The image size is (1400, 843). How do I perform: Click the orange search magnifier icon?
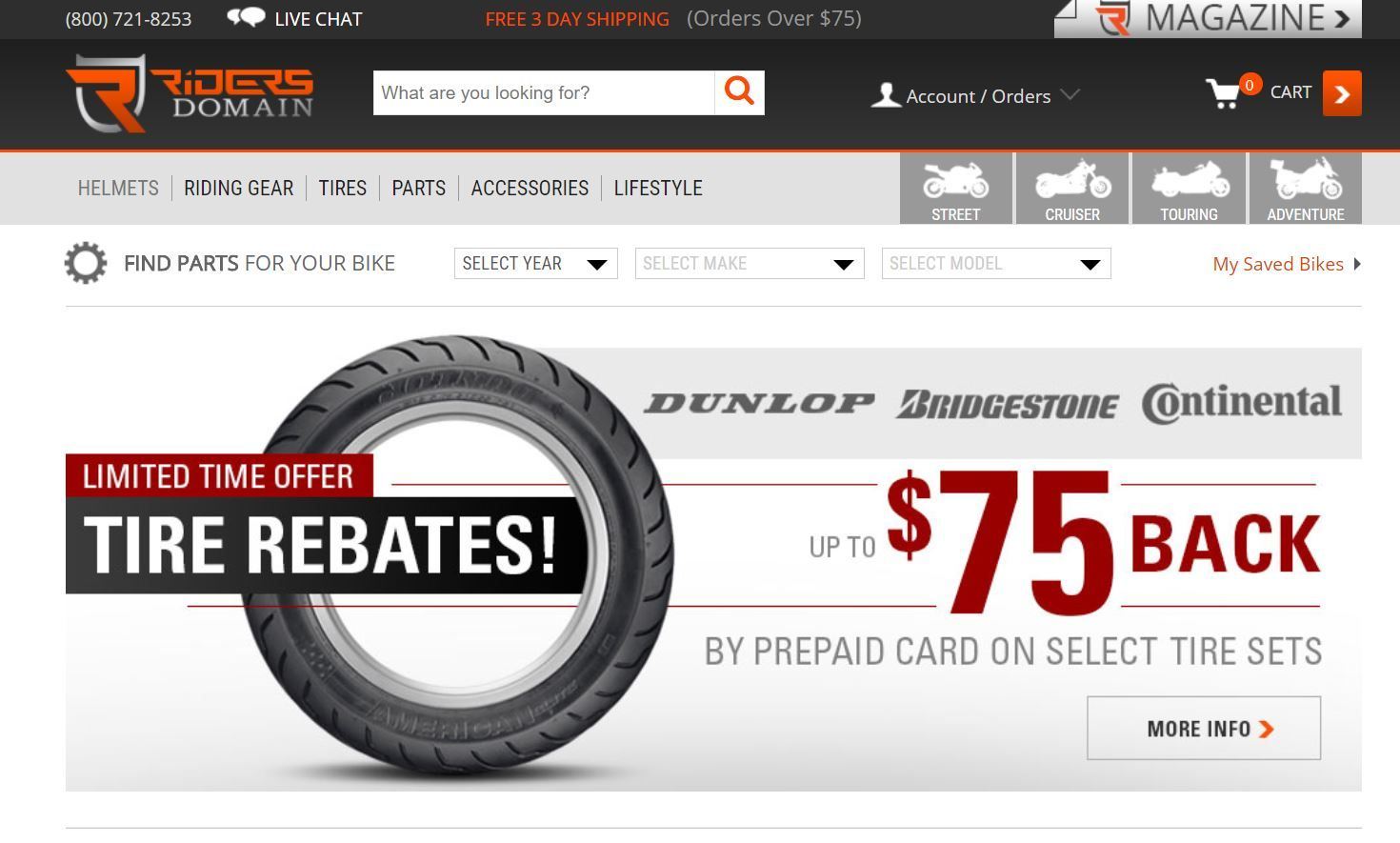[x=739, y=92]
